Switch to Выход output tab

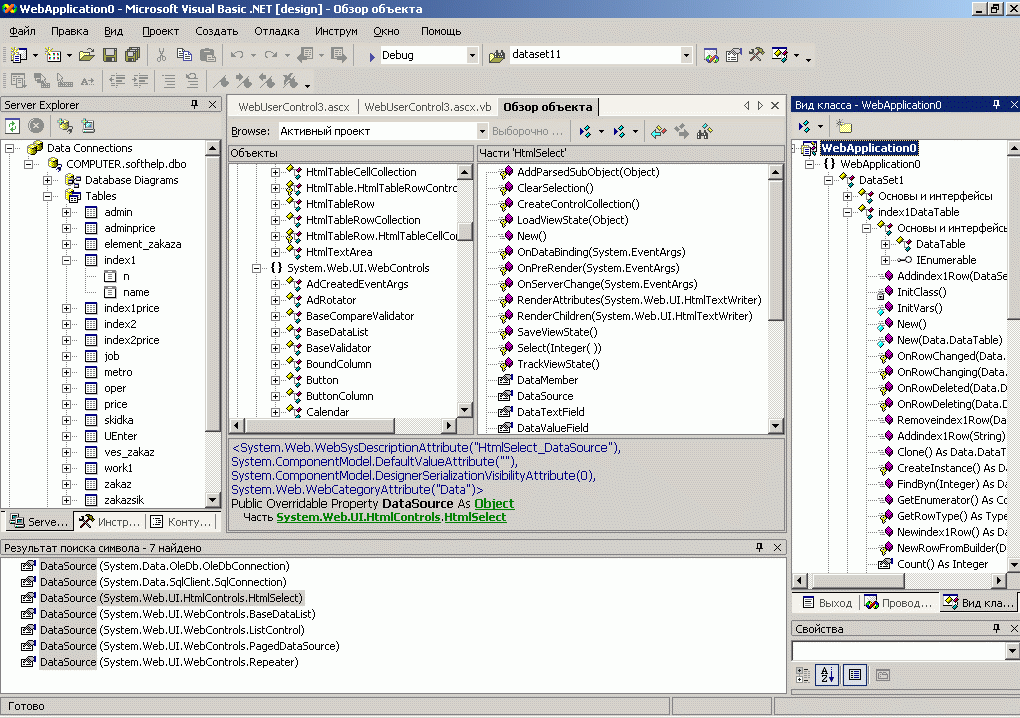(x=827, y=603)
